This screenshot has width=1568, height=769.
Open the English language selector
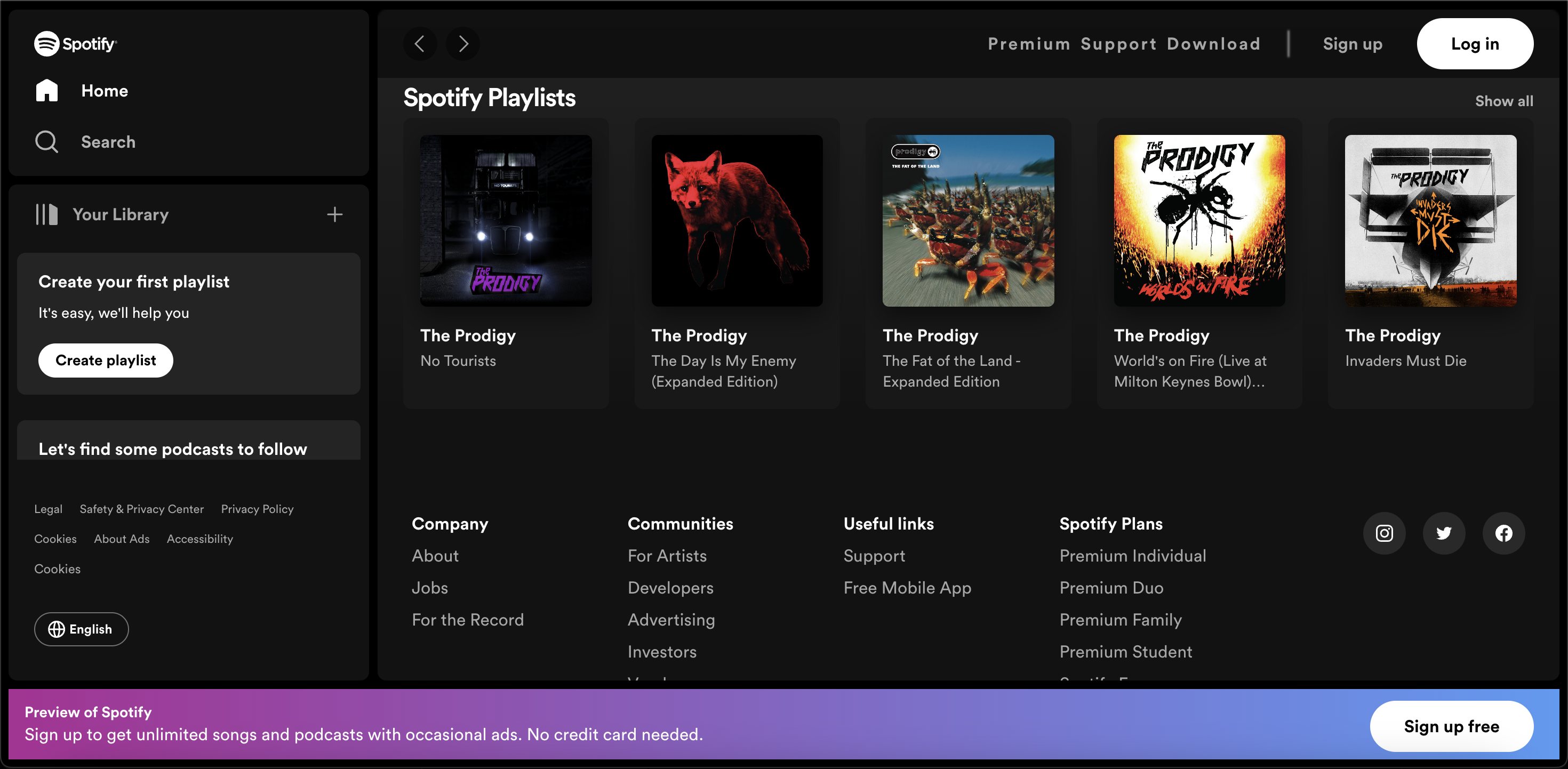click(82, 629)
